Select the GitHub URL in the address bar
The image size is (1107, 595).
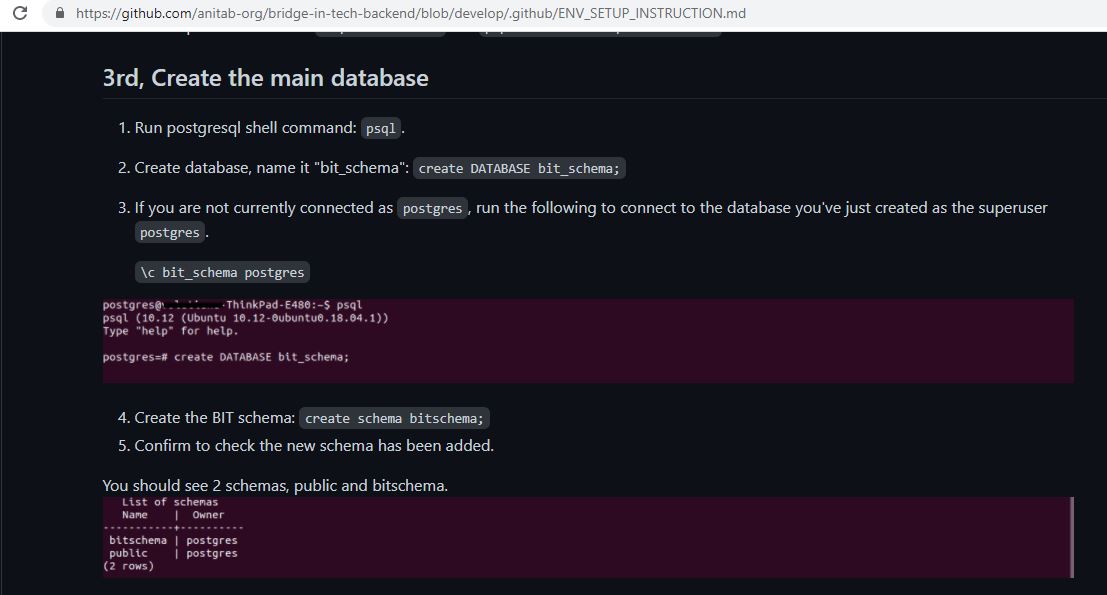click(x=411, y=13)
